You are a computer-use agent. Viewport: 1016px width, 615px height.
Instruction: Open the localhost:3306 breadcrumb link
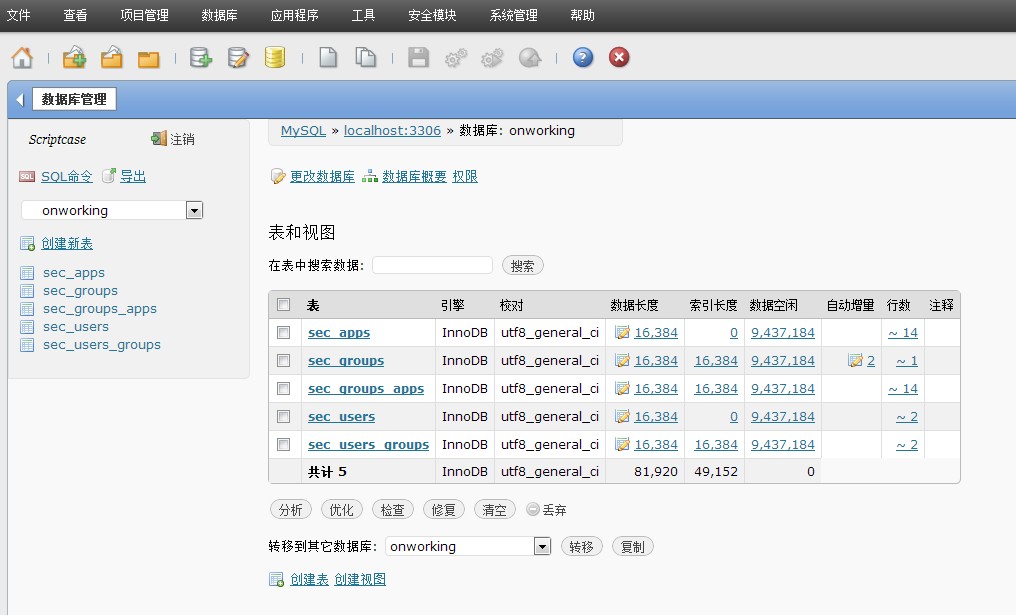pyautogui.click(x=392, y=130)
